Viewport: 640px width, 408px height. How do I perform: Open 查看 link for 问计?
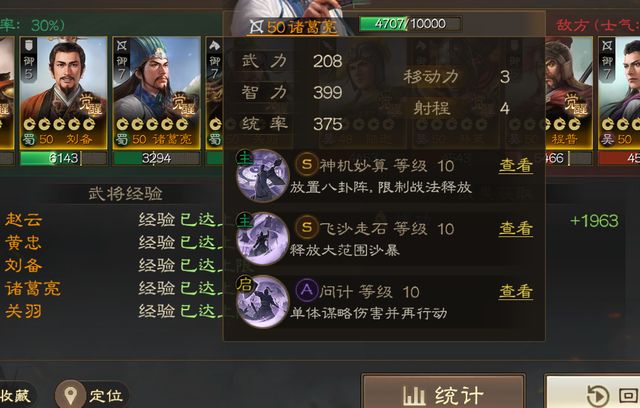click(516, 292)
